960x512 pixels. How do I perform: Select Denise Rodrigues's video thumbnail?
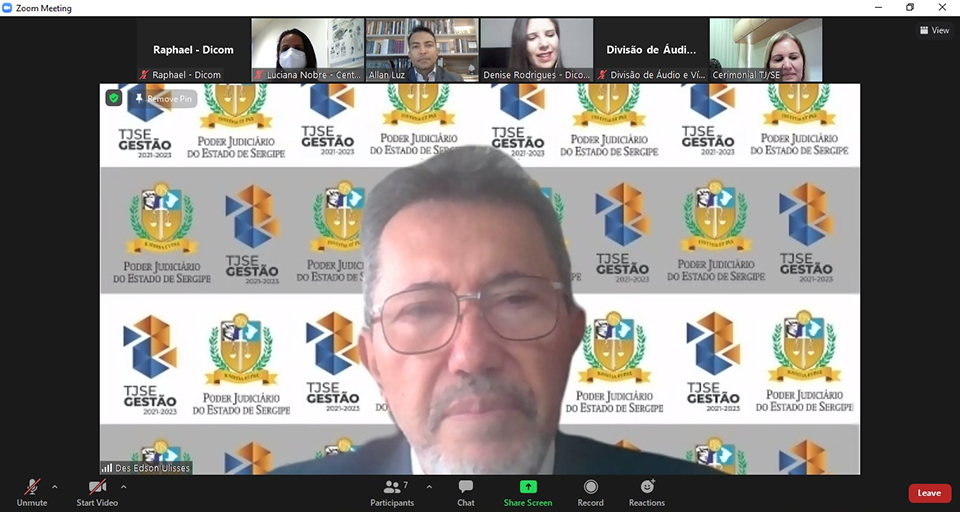(536, 50)
